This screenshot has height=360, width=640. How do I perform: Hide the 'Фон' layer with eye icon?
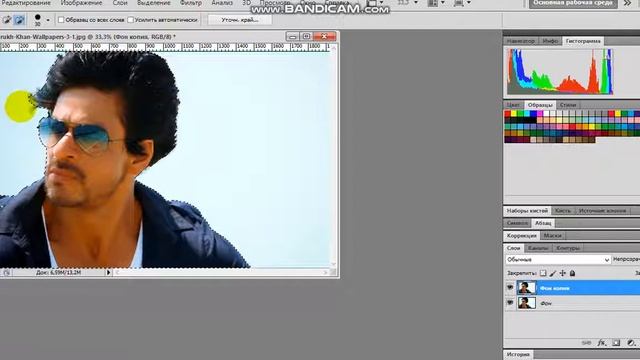pos(510,303)
